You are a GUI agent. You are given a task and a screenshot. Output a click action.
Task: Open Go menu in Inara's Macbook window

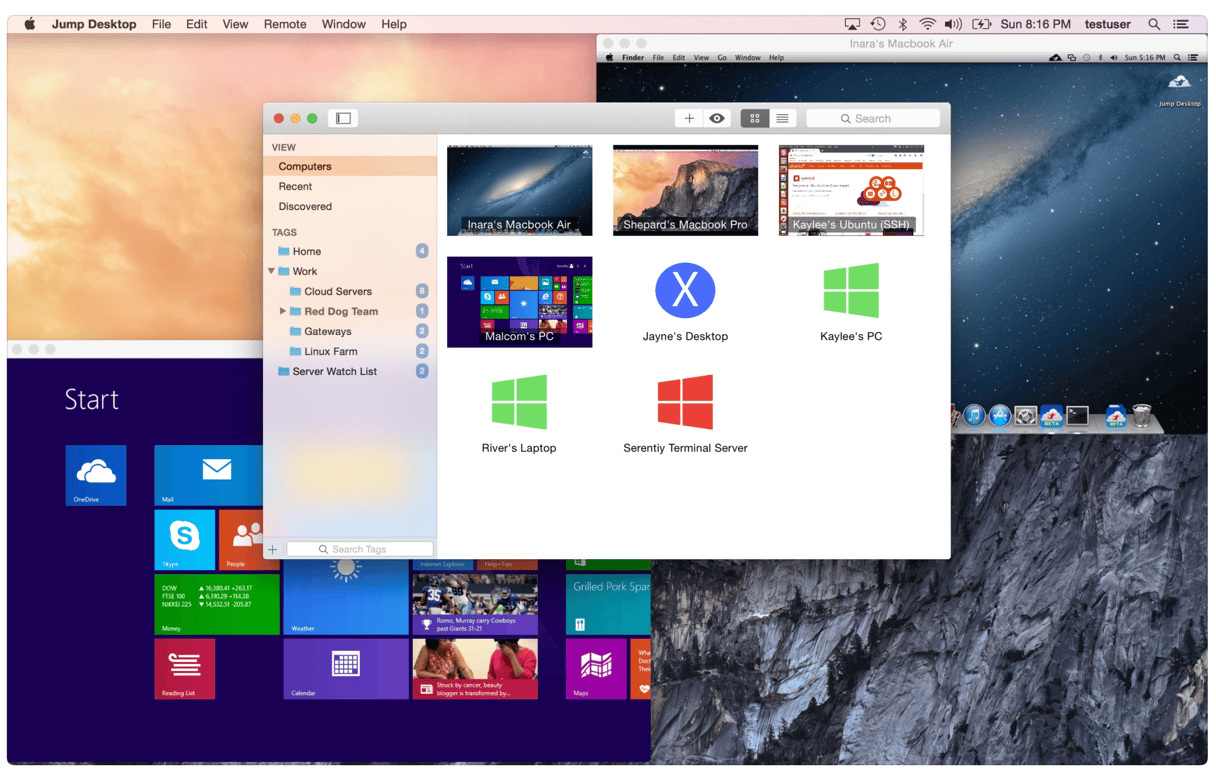tap(722, 58)
